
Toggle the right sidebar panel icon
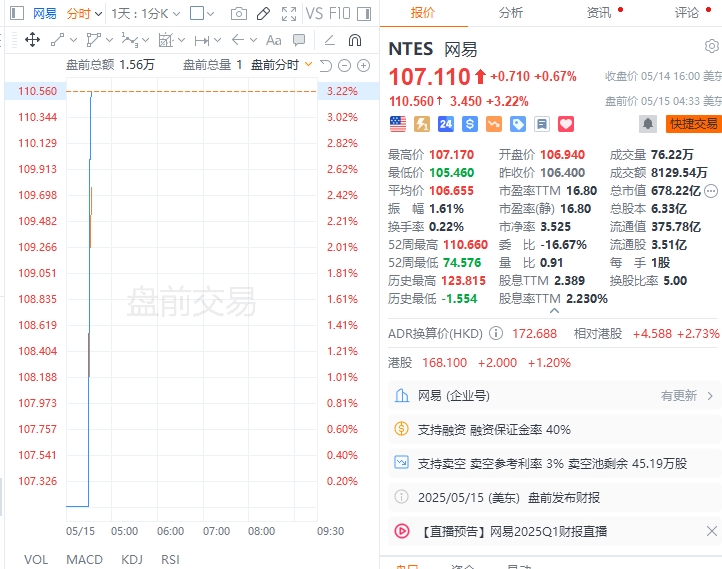click(x=364, y=14)
